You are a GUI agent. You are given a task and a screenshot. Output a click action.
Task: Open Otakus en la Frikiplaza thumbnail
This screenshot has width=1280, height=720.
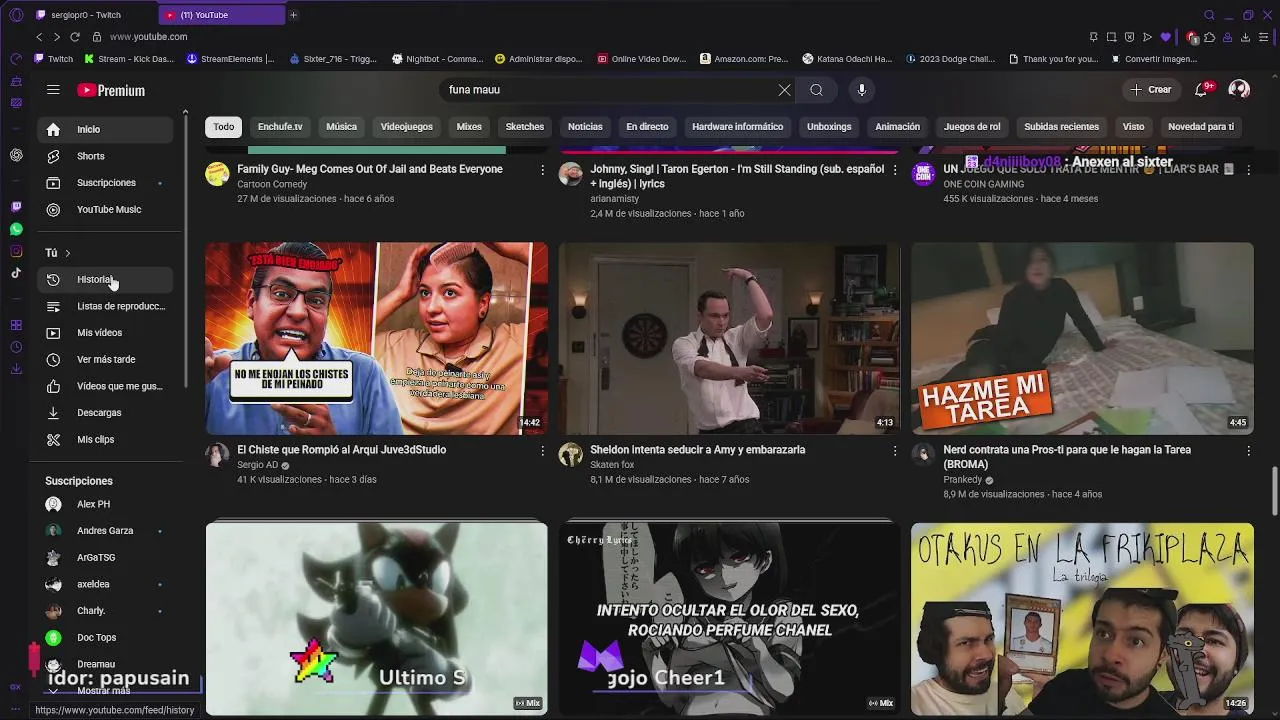1082,618
